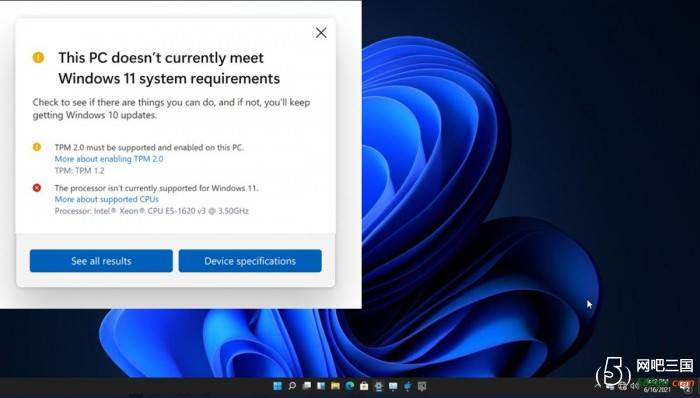Open the Widgets panel icon
700x398 pixels.
(321, 386)
